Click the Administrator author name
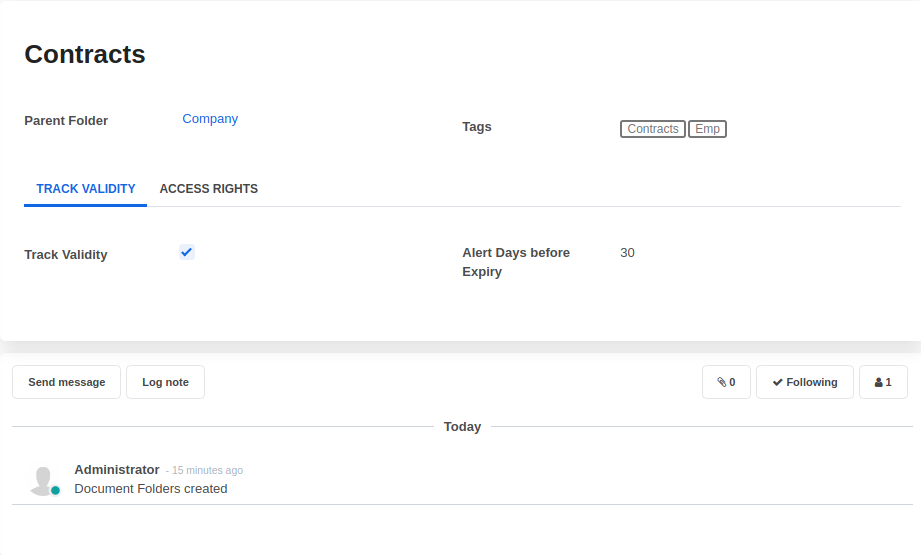Screen dimensions: 921x555 pos(117,470)
